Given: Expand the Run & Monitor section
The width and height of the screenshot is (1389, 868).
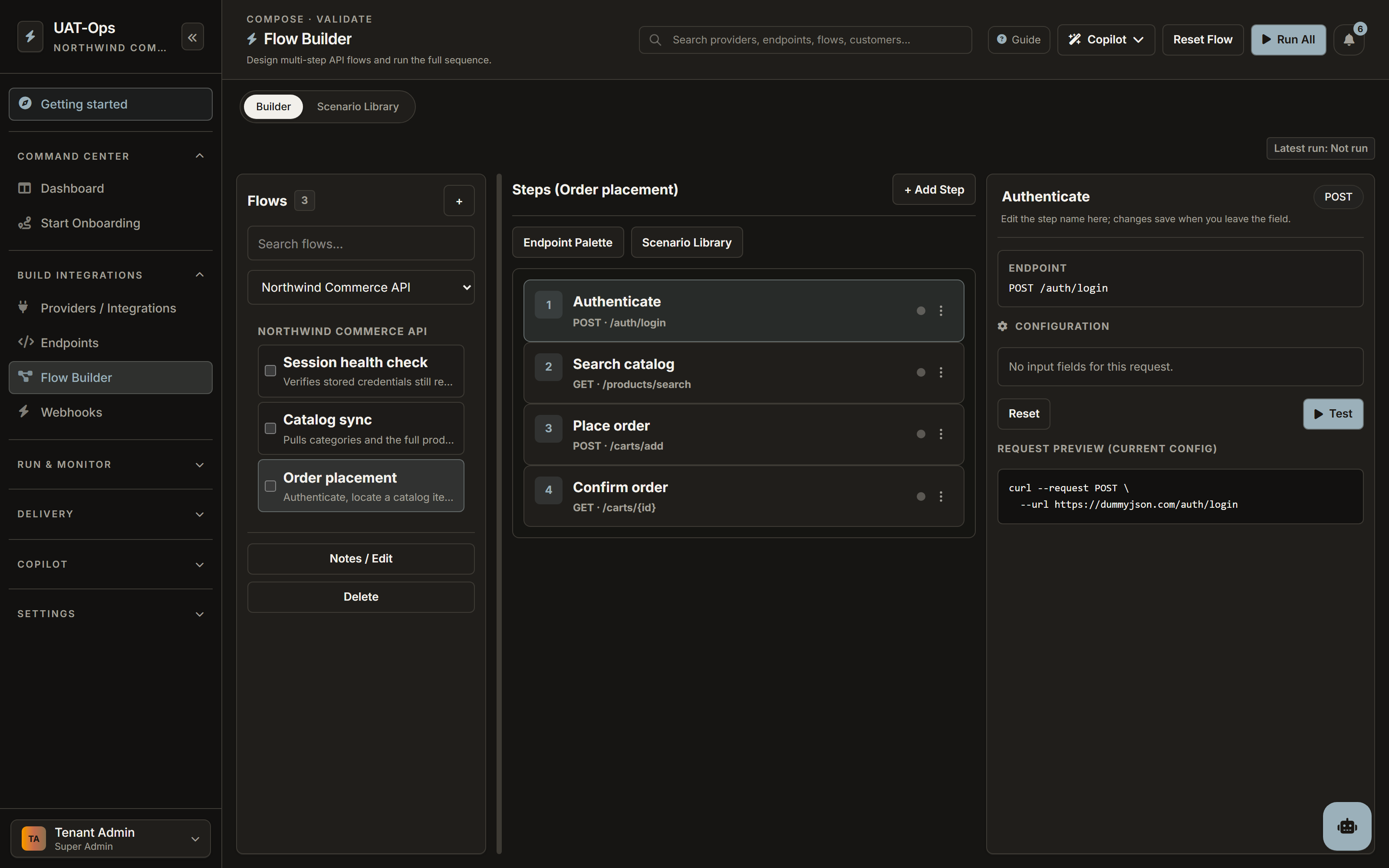Looking at the screenshot, I should 111,464.
